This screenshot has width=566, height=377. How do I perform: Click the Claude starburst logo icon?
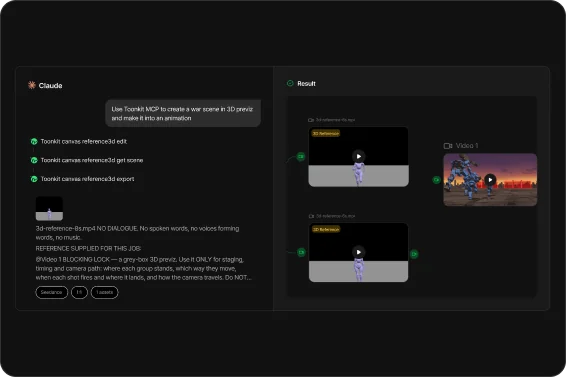[32, 85]
